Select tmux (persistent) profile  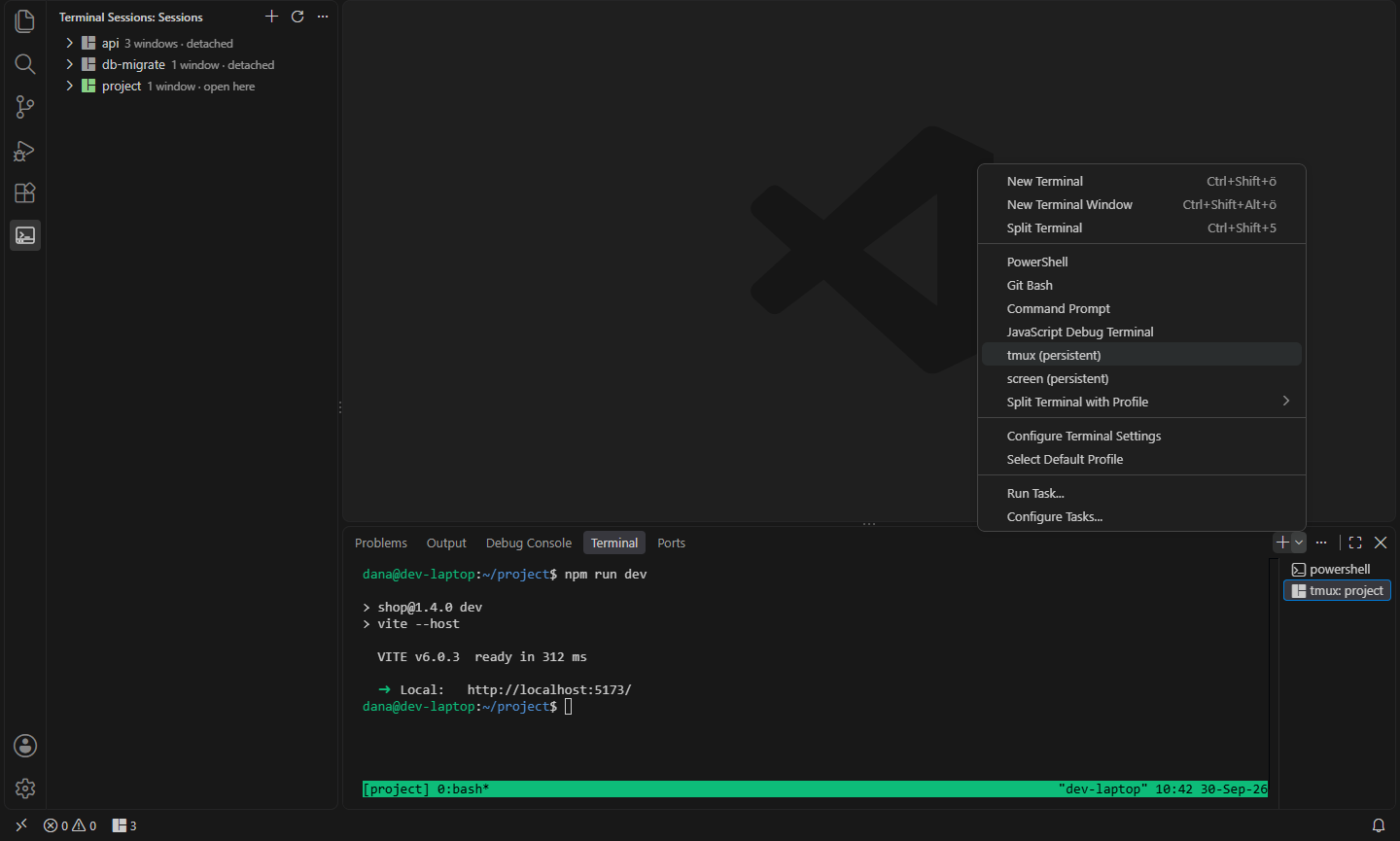(x=1141, y=355)
